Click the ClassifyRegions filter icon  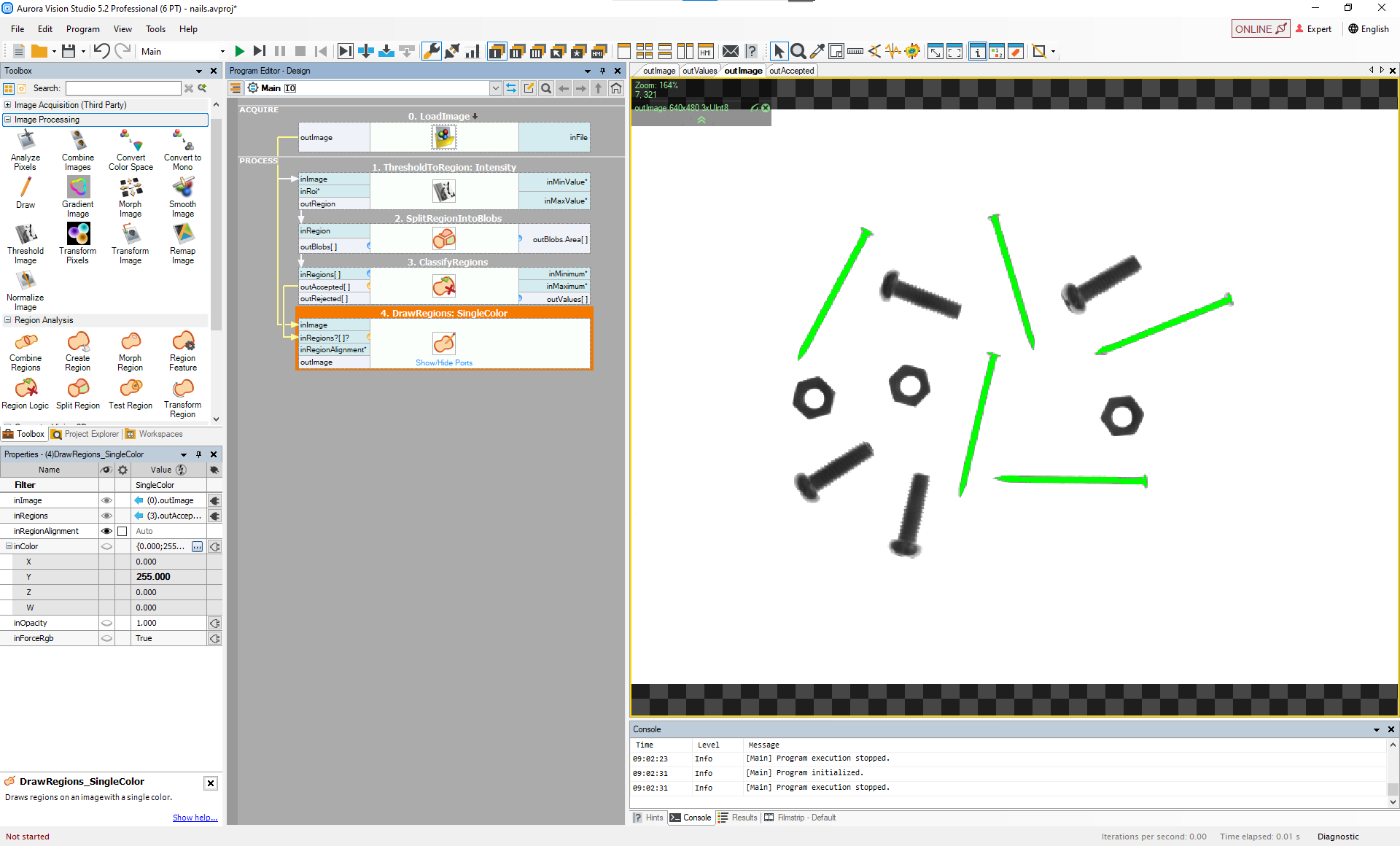point(444,286)
